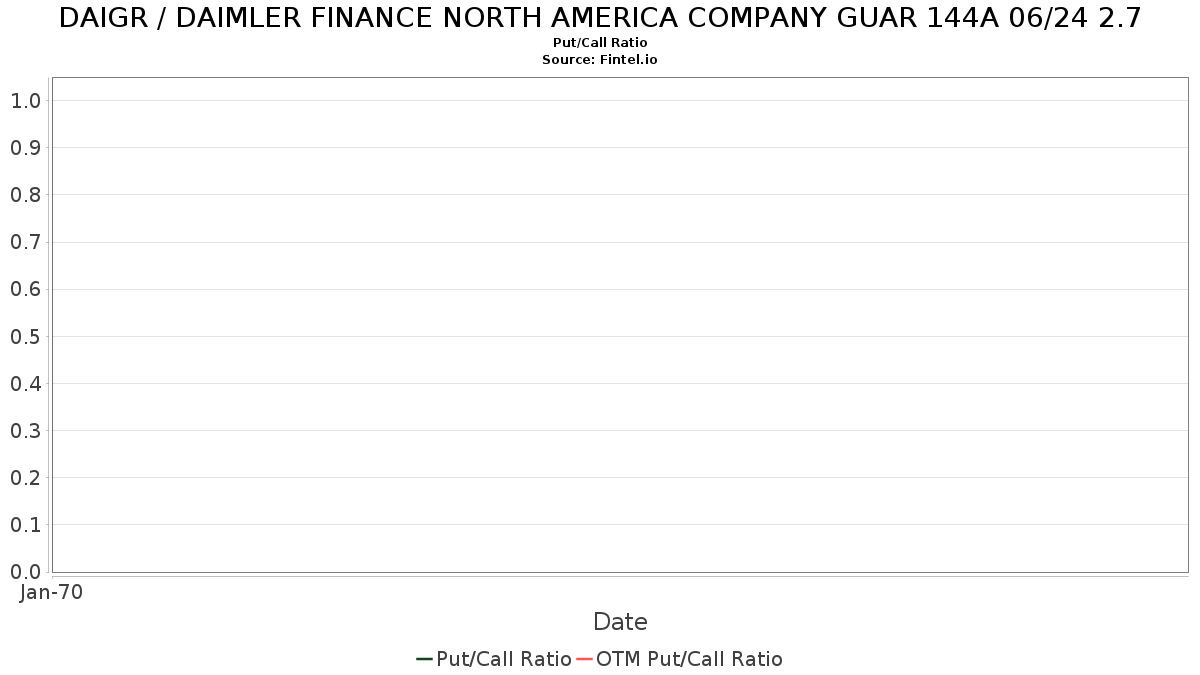Click the 0.2 y-axis tick label
The width and height of the screenshot is (1200, 675).
pos(25,478)
